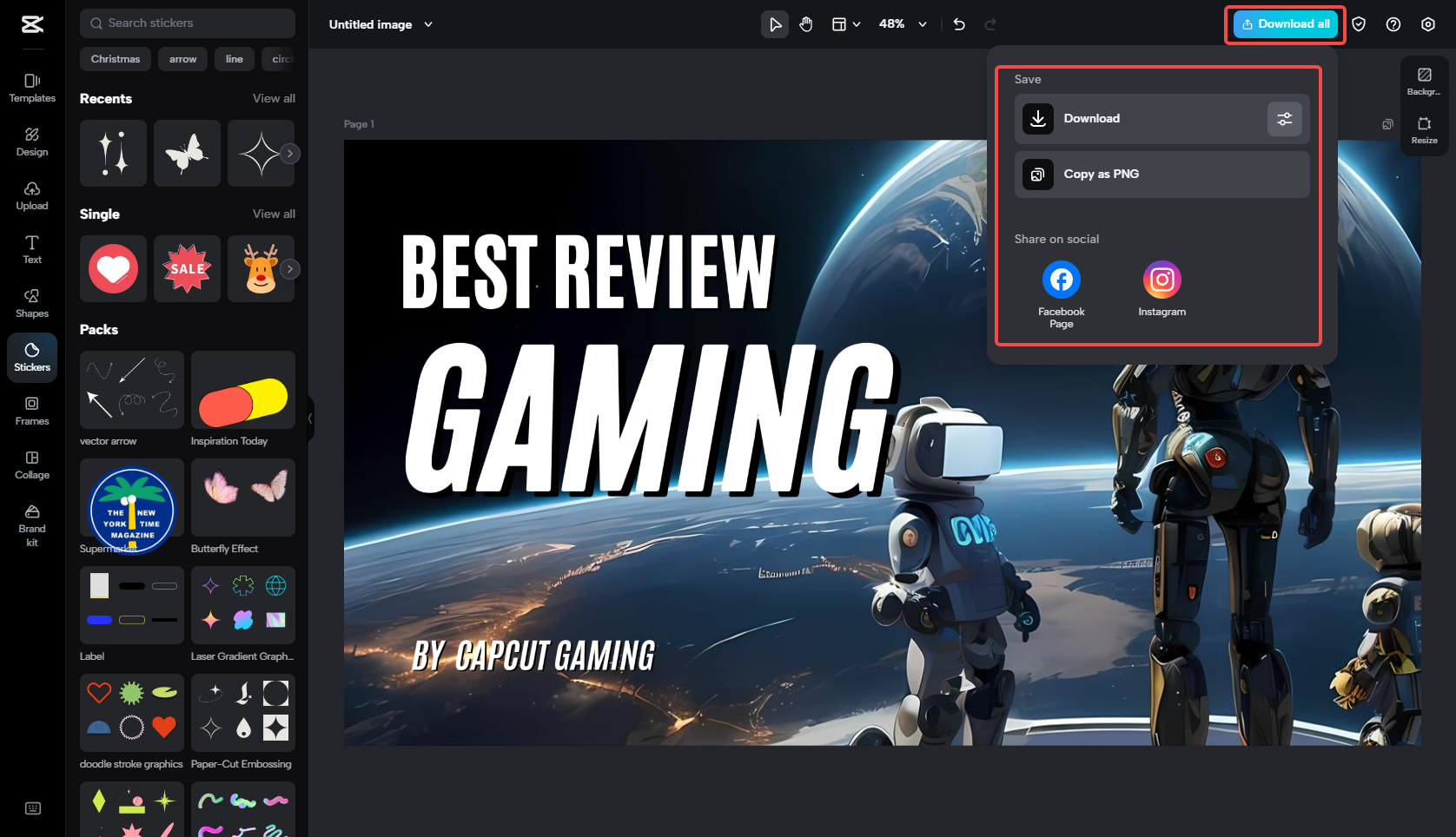Select the pointer selection tool

point(775,24)
